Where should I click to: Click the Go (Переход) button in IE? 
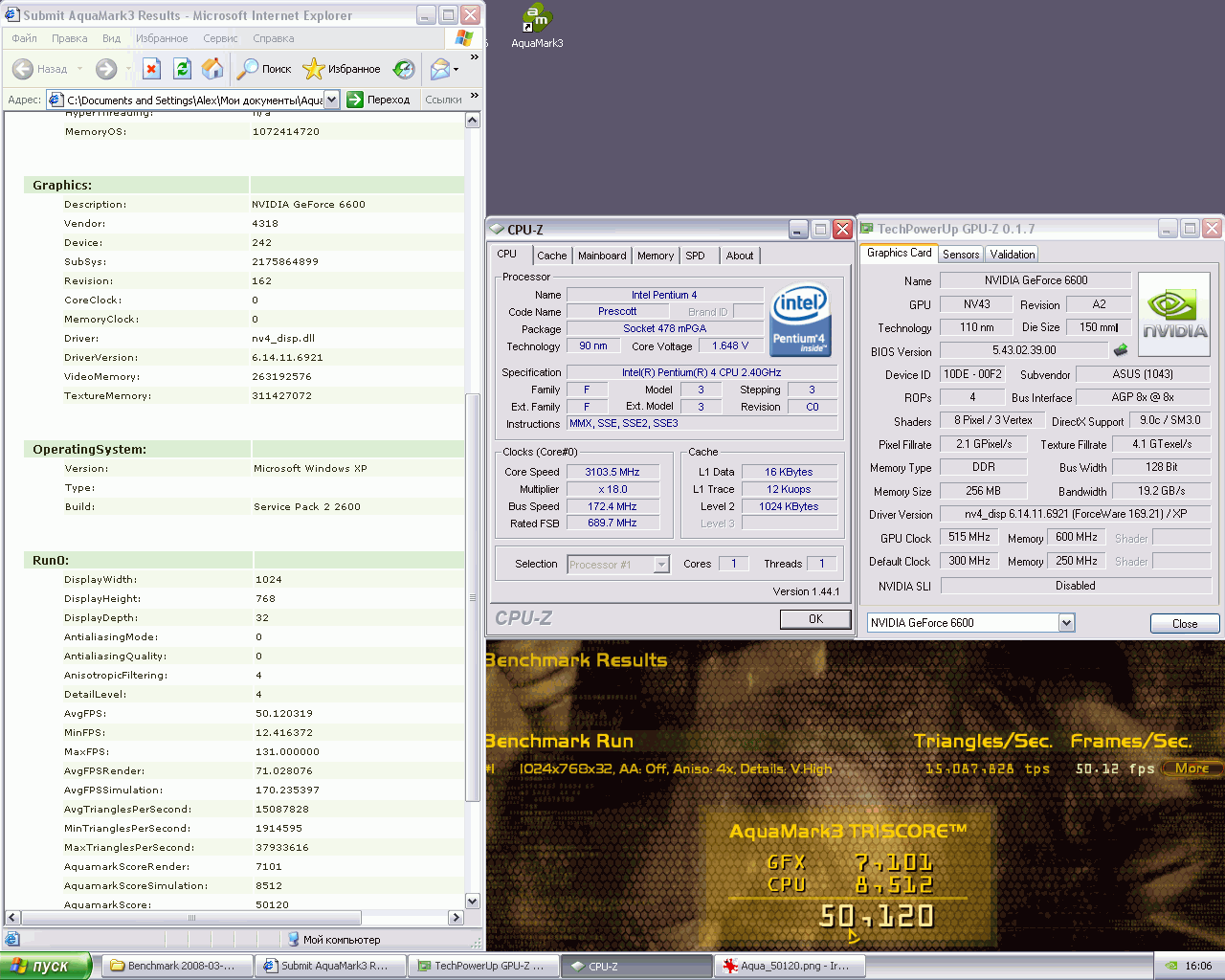378,100
